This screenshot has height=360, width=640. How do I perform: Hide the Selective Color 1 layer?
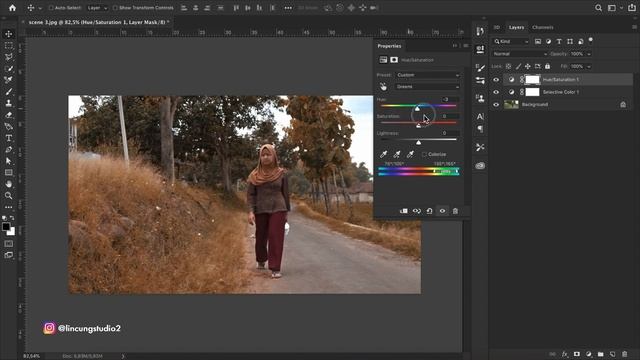(496, 92)
